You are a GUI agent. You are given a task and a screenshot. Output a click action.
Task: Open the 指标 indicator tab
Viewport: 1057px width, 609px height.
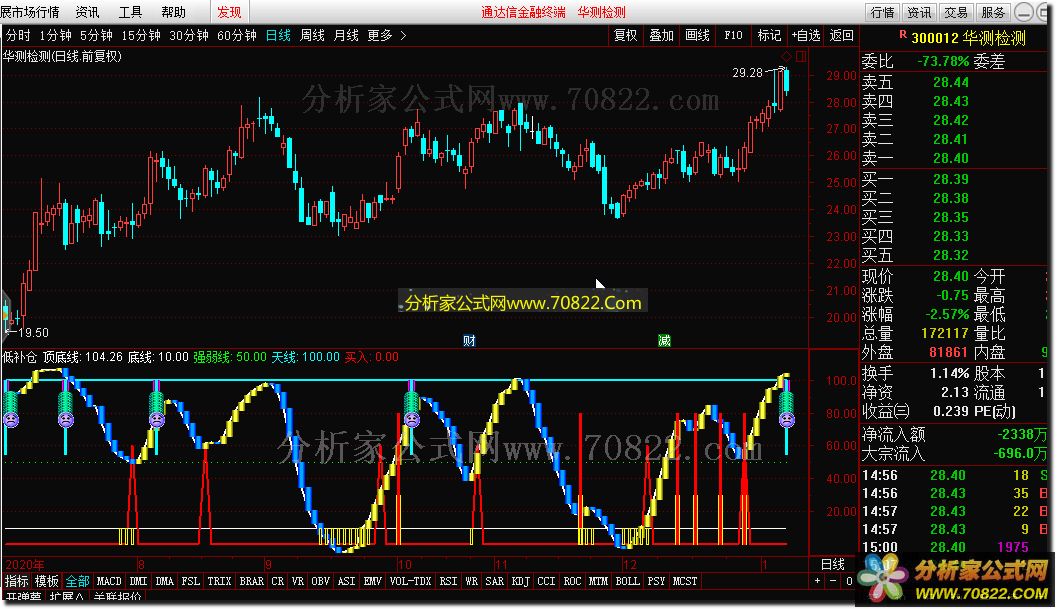point(16,581)
